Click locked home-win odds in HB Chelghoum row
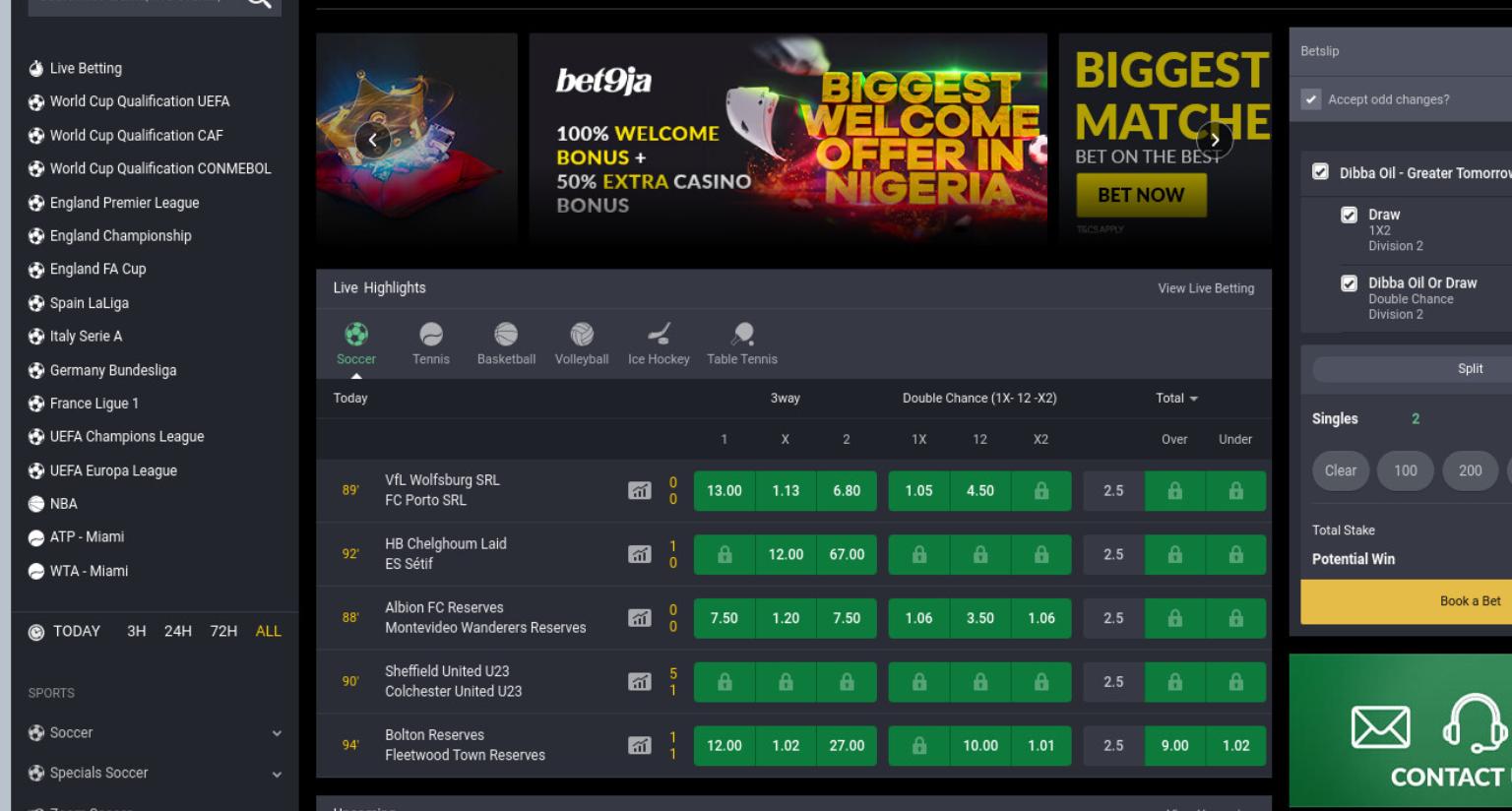The width and height of the screenshot is (1512, 811). click(x=724, y=555)
